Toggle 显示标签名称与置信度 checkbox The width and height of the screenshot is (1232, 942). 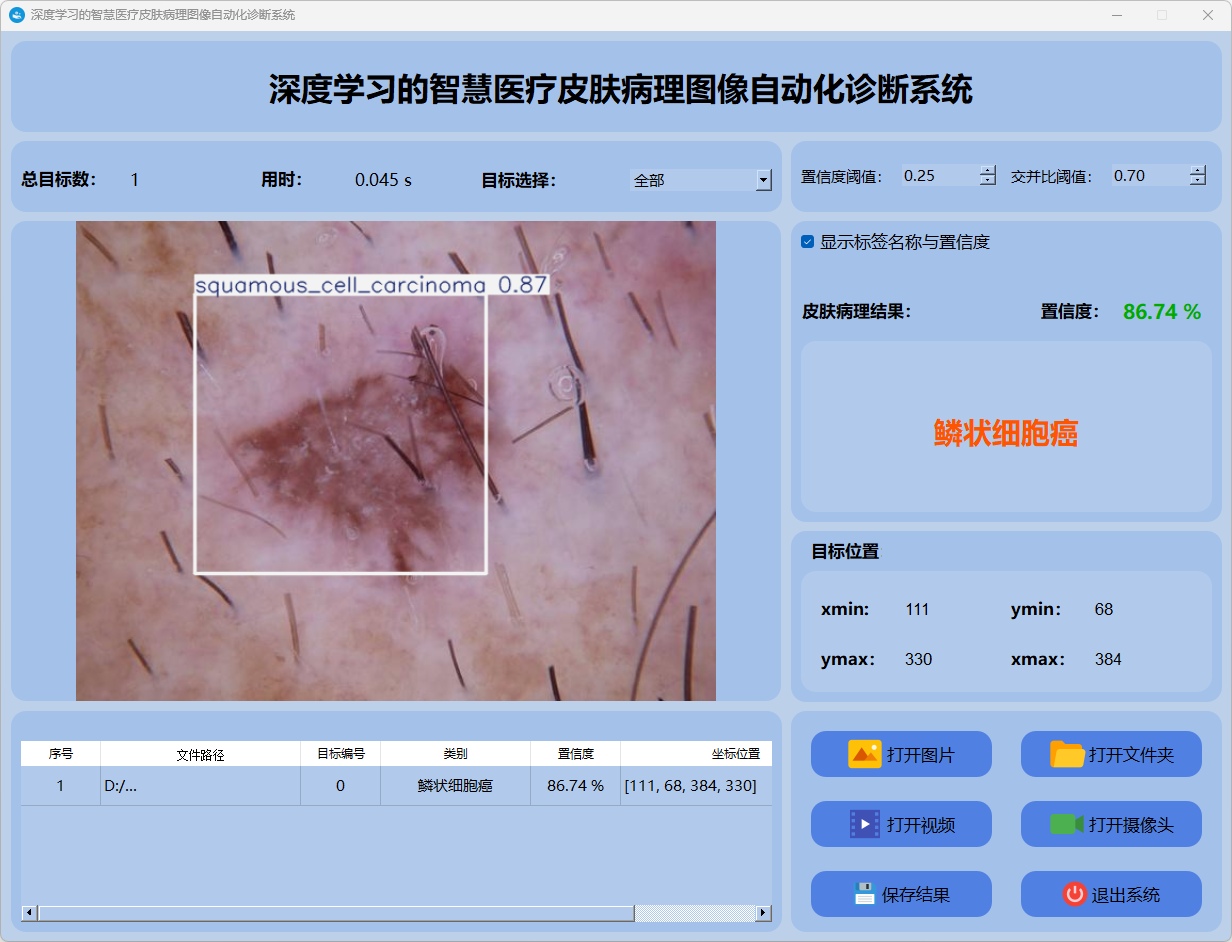[x=808, y=242]
